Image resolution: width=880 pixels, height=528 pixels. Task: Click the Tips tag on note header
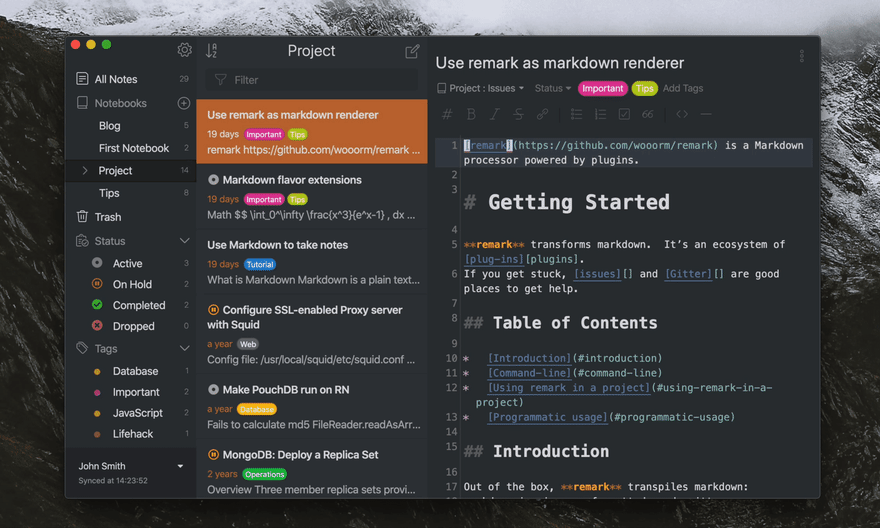pos(644,88)
